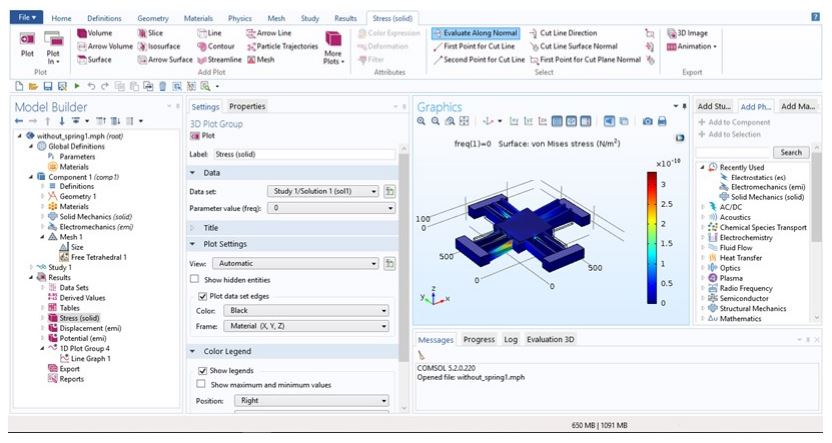The image size is (832, 443).
Task: Open the Mesh ribbon tab
Action: click(x=275, y=18)
